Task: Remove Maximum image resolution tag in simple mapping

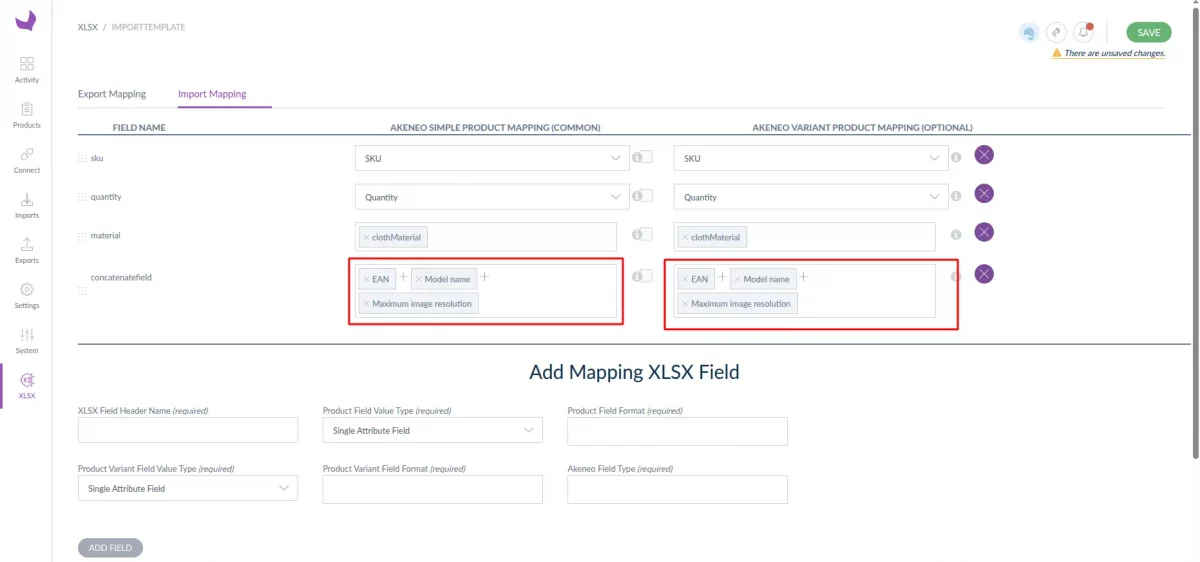Action: [366, 304]
